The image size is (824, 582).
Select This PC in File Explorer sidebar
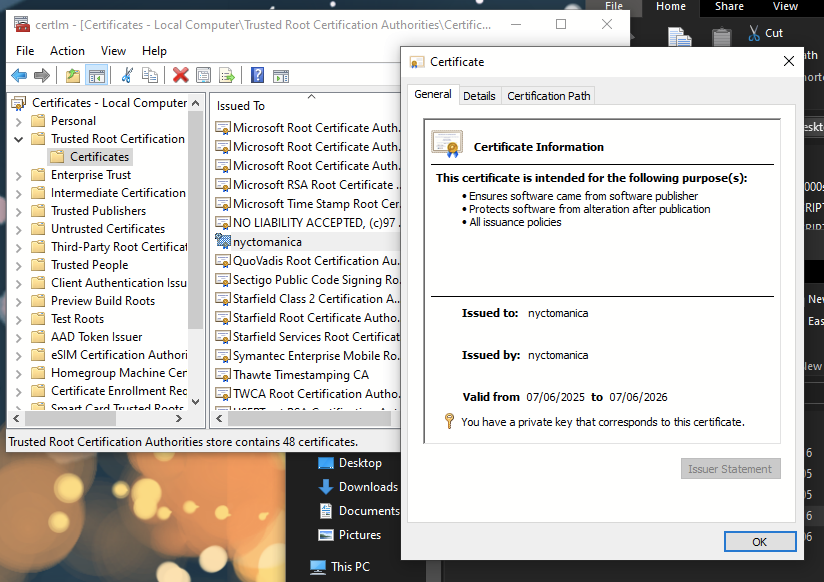[x=341, y=567]
